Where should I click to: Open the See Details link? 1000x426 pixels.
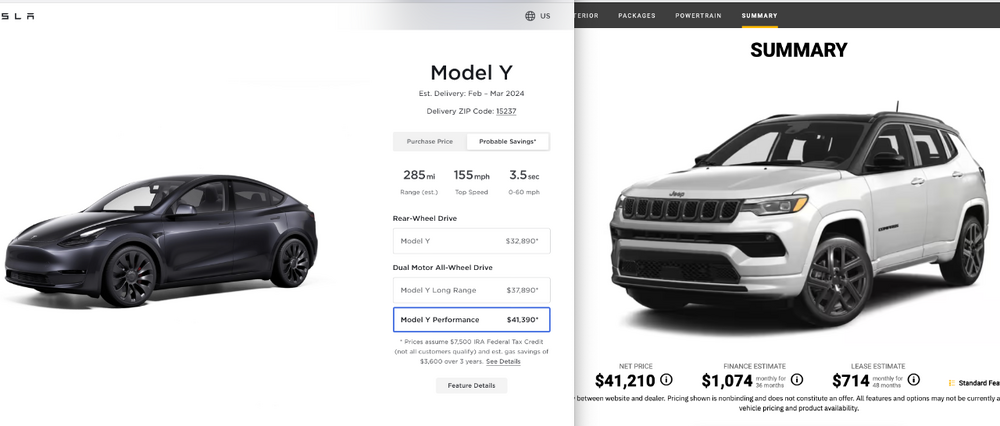click(x=503, y=361)
